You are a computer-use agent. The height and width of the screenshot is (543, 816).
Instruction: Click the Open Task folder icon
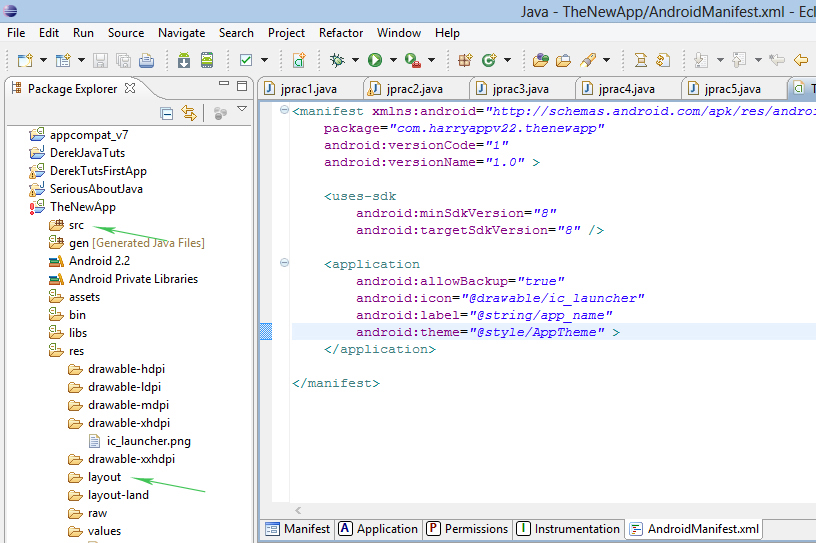pyautogui.click(x=564, y=60)
